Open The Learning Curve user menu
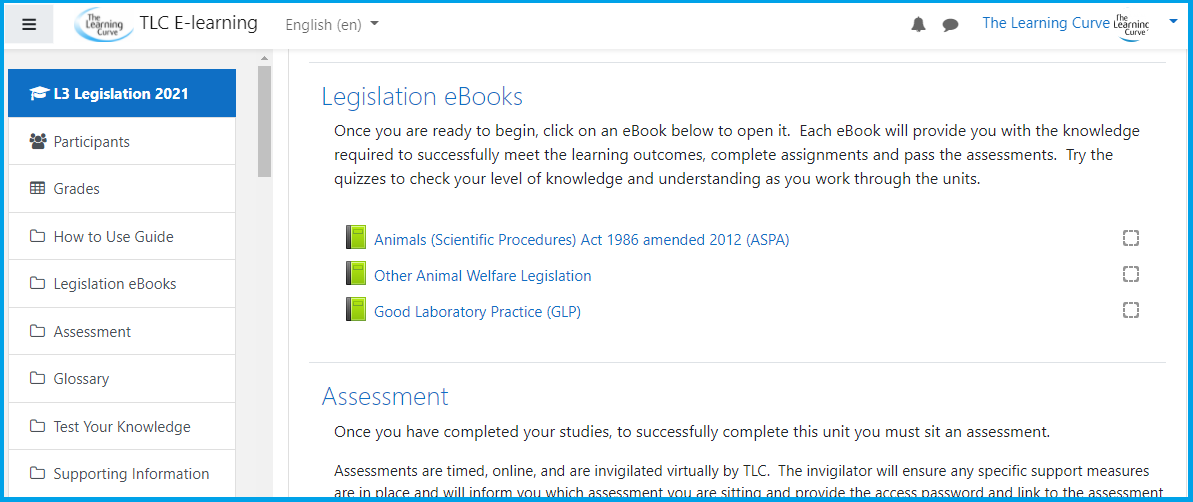Image resolution: width=1193 pixels, height=502 pixels. click(1045, 23)
